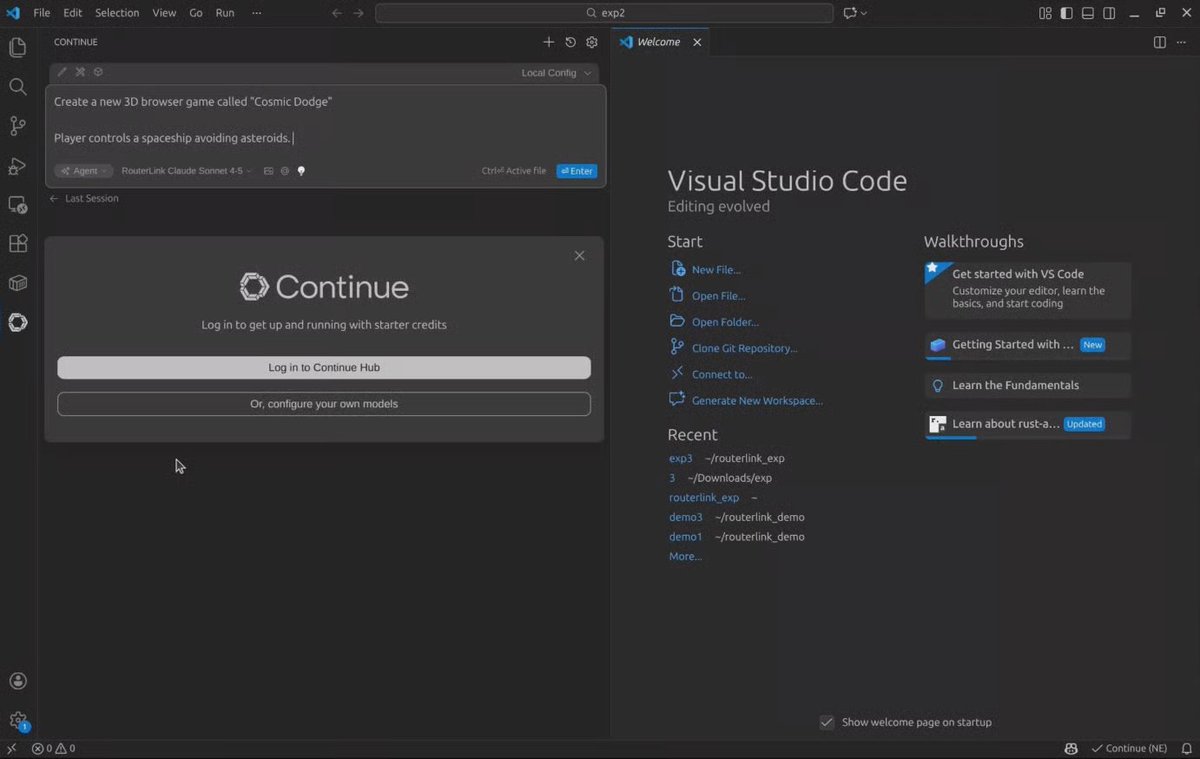
Task: Open the View menu
Action: [164, 13]
